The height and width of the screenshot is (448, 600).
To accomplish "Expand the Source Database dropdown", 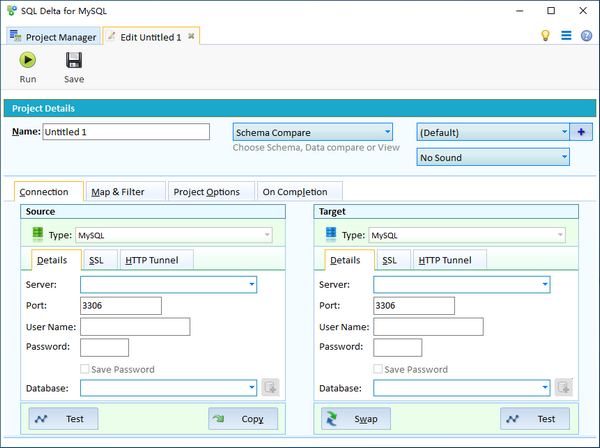I will click(251, 388).
